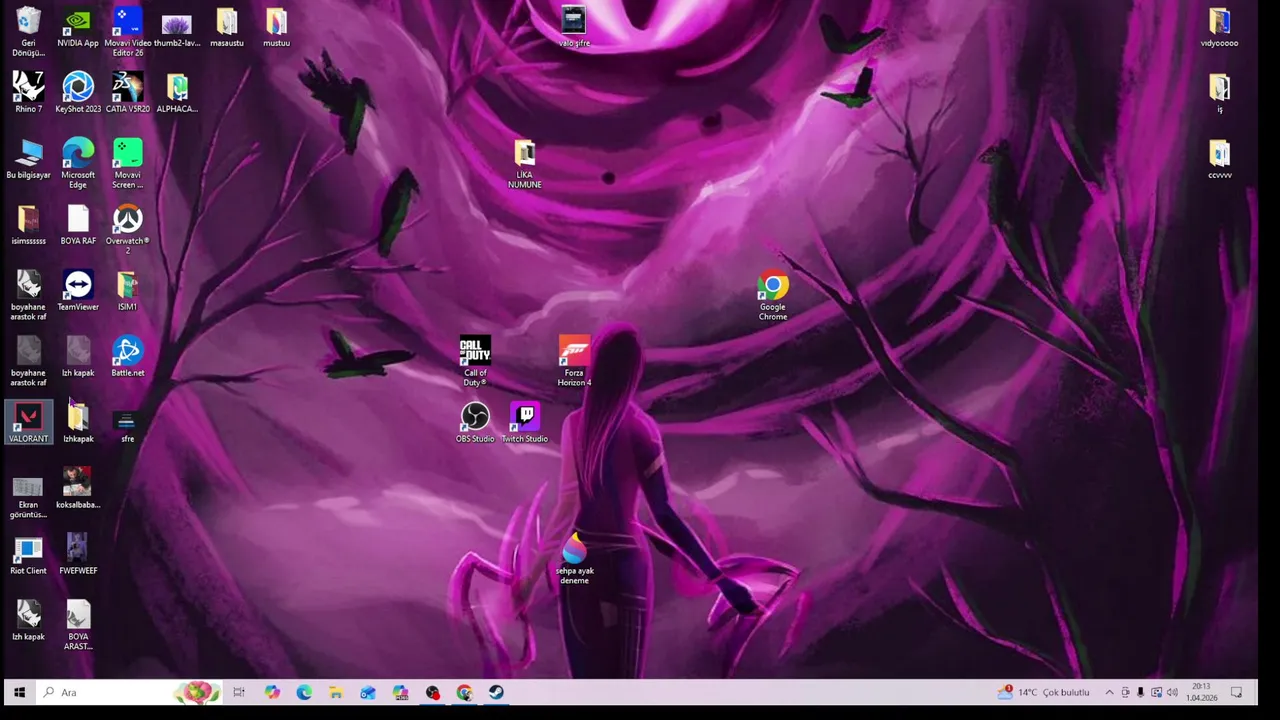Click the microphone tray icon
The height and width of the screenshot is (720, 1280).
tap(1140, 692)
